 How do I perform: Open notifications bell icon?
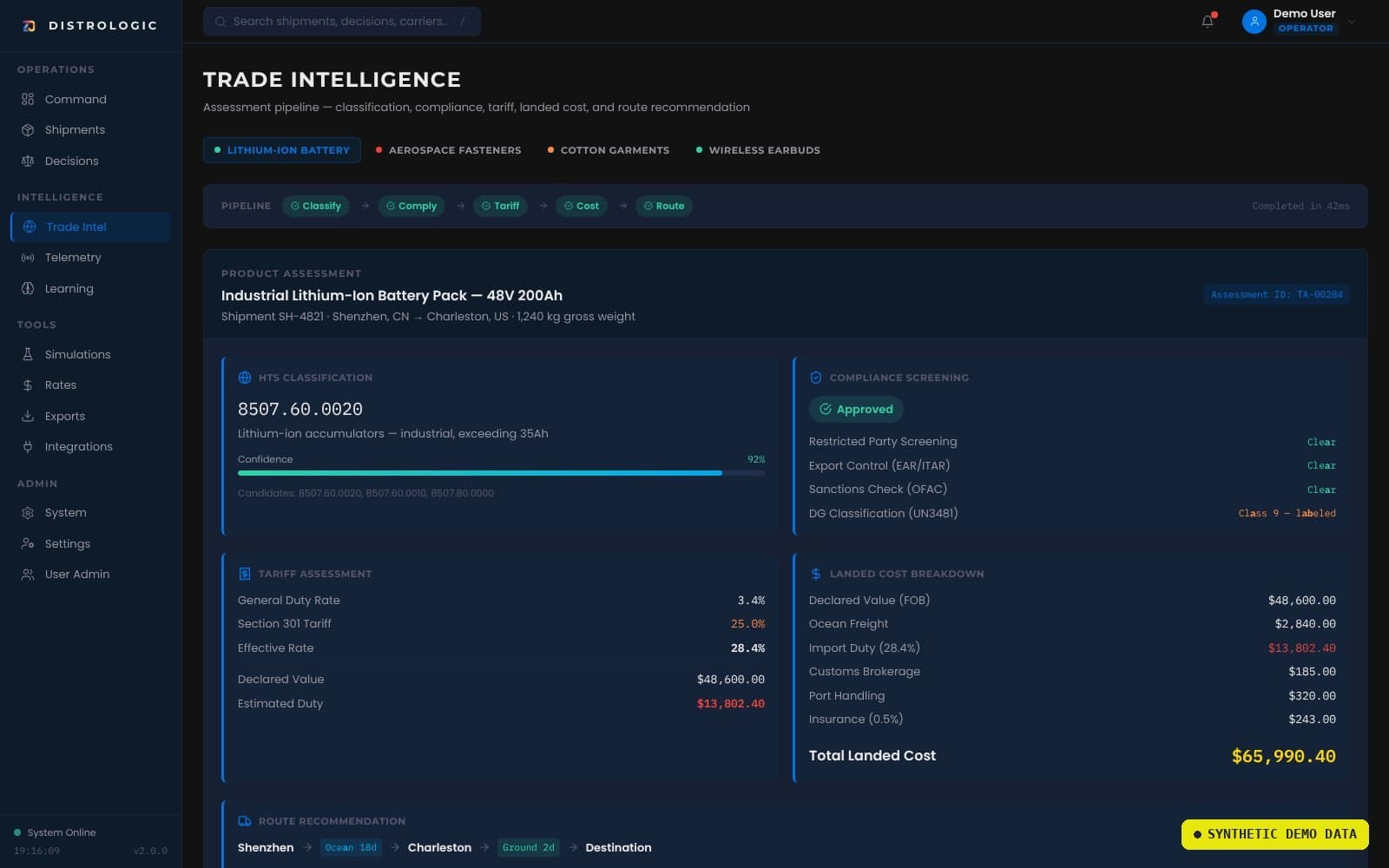(x=1208, y=21)
